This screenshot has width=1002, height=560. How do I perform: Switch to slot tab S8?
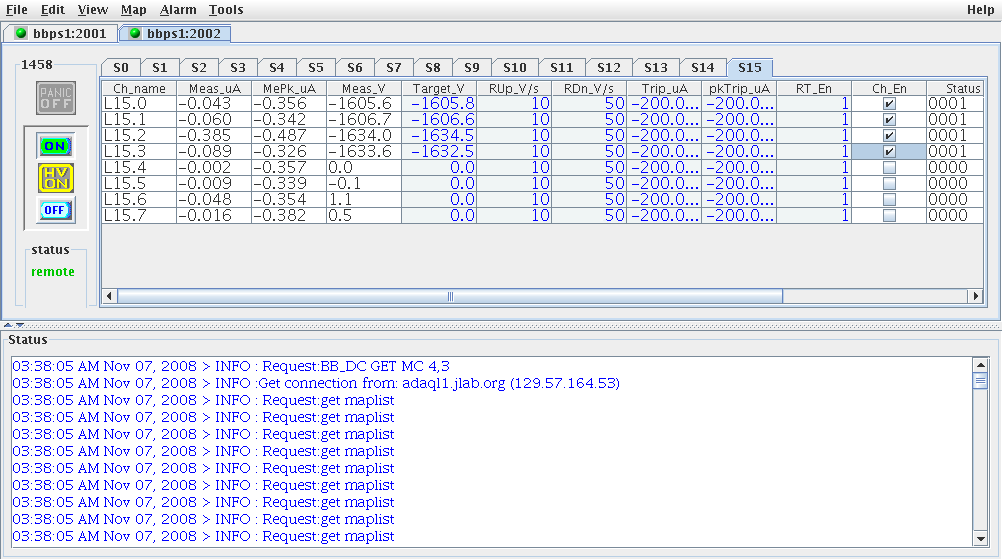433,67
